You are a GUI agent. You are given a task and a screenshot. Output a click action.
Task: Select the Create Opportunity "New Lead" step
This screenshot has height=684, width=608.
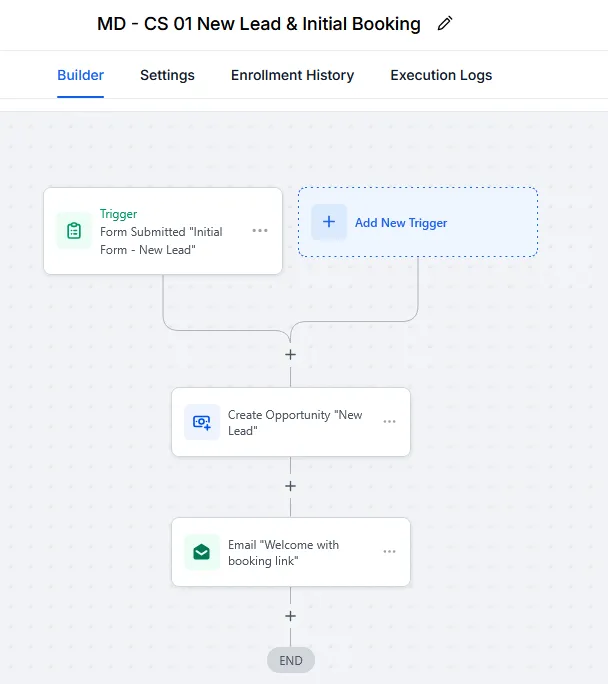coord(294,422)
